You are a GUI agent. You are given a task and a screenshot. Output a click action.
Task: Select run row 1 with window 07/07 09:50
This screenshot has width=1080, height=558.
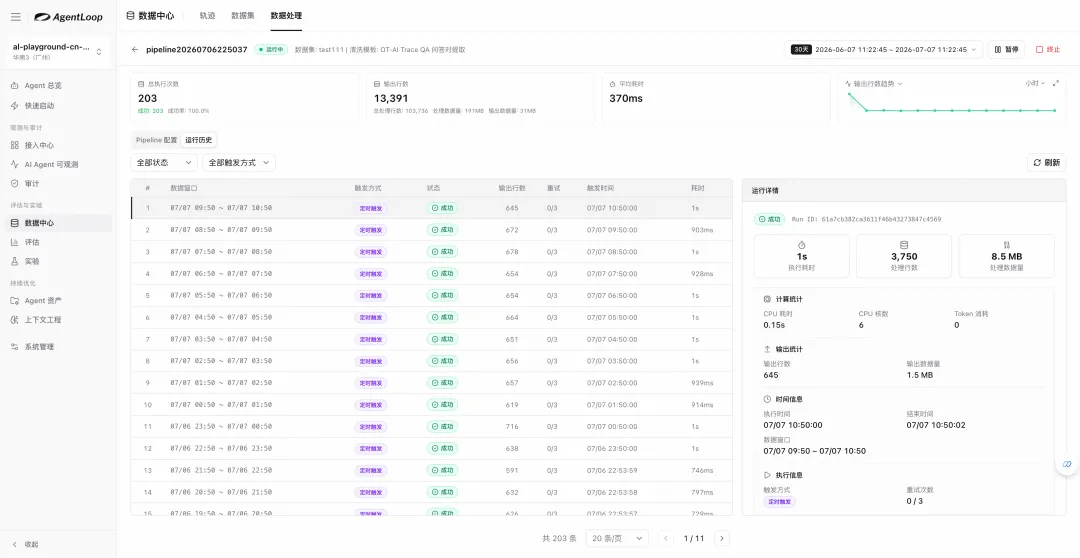click(x=431, y=208)
